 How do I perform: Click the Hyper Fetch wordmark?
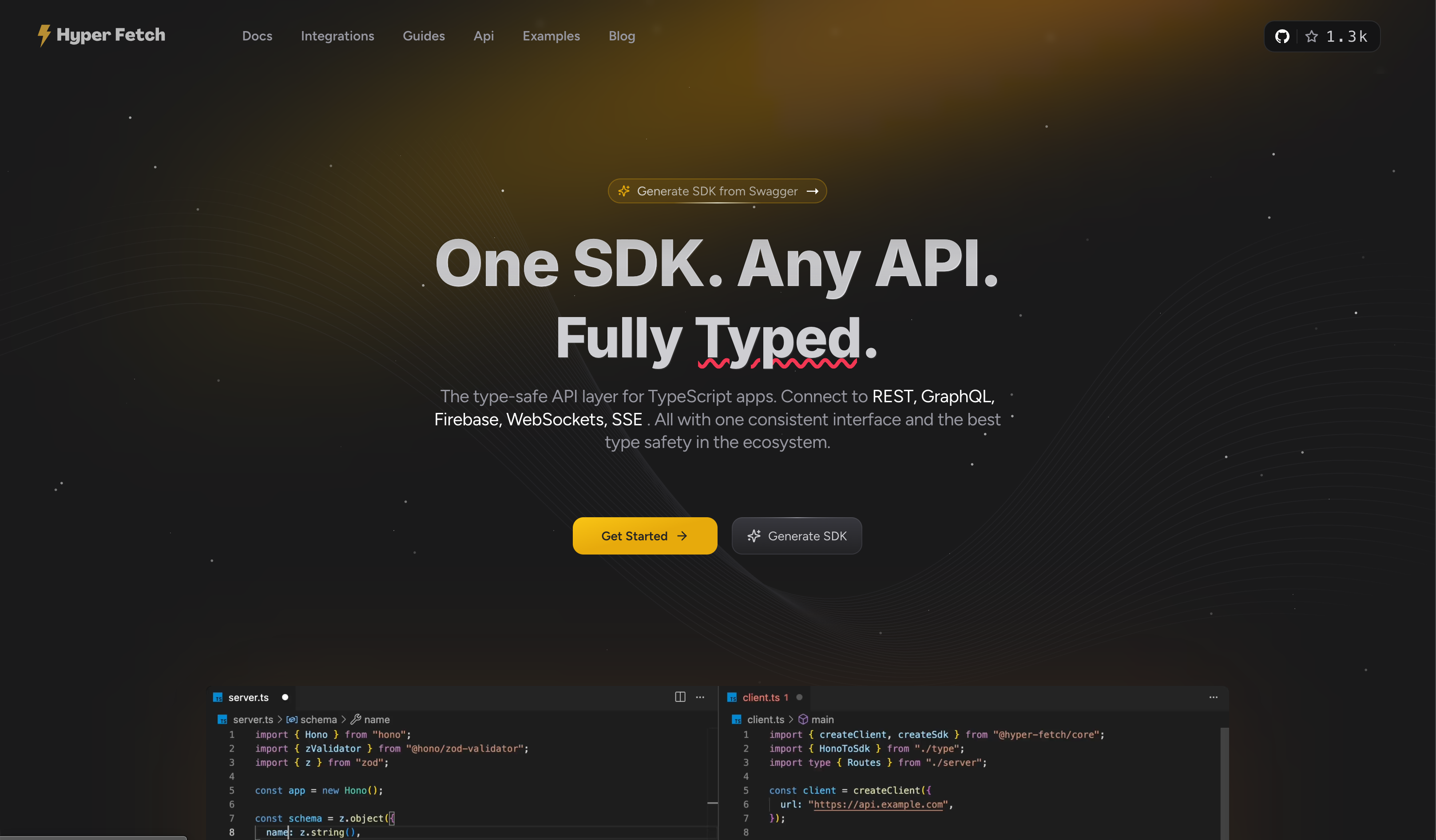(111, 35)
